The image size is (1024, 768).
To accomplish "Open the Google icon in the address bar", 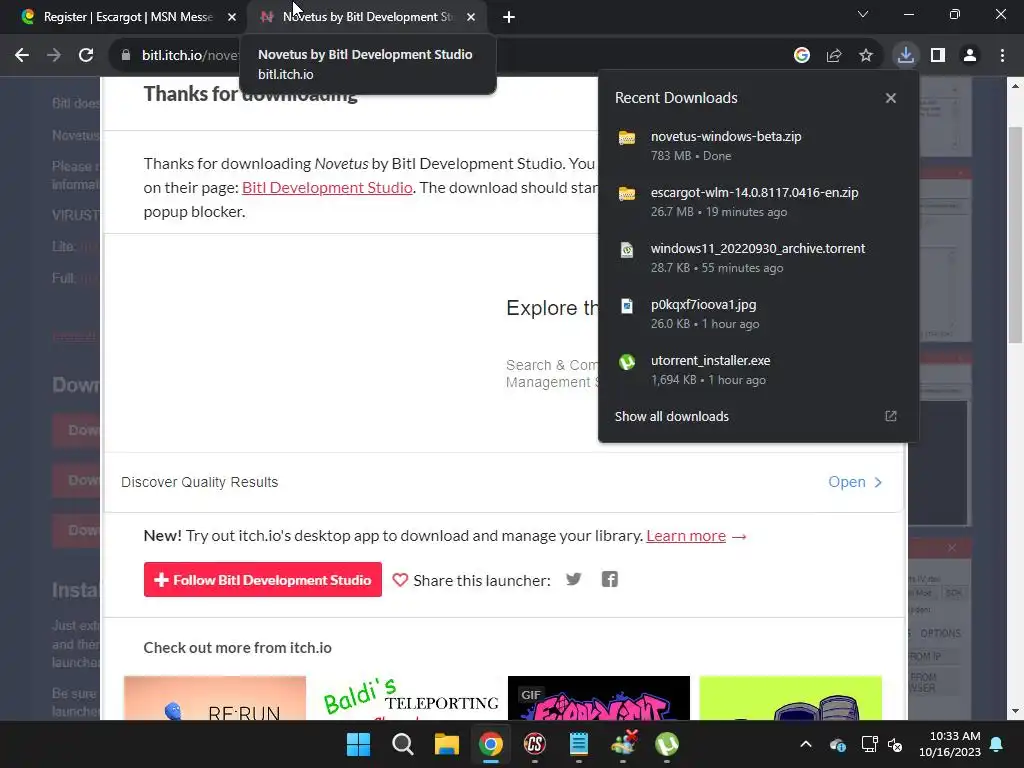I will [x=802, y=56].
